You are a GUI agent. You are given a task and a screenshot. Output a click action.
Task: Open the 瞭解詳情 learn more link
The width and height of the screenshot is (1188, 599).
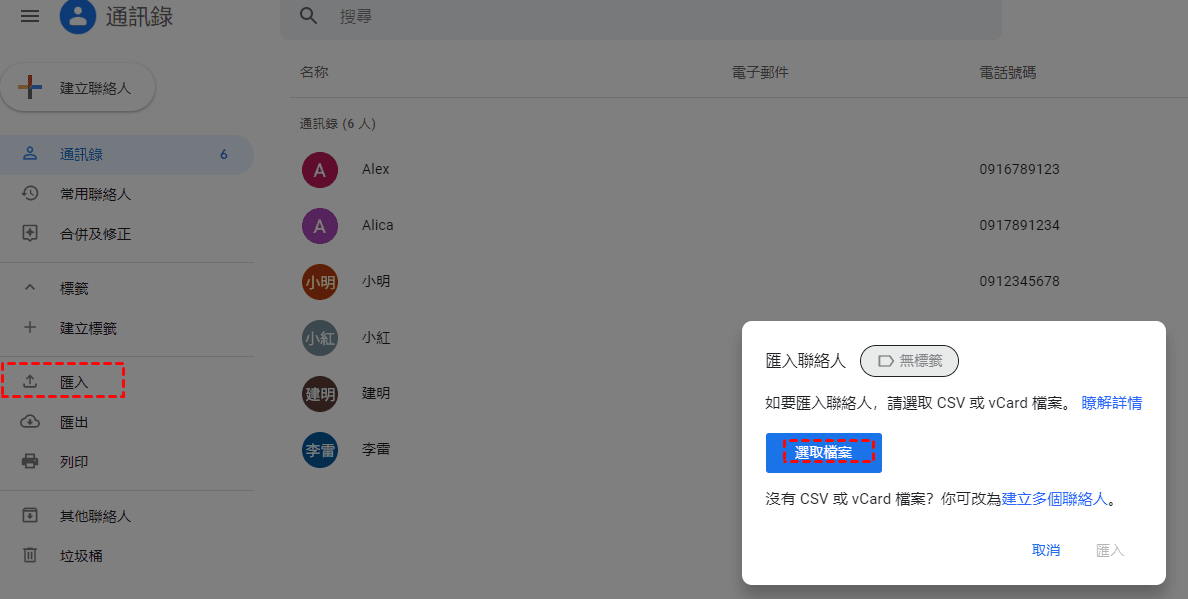1111,403
